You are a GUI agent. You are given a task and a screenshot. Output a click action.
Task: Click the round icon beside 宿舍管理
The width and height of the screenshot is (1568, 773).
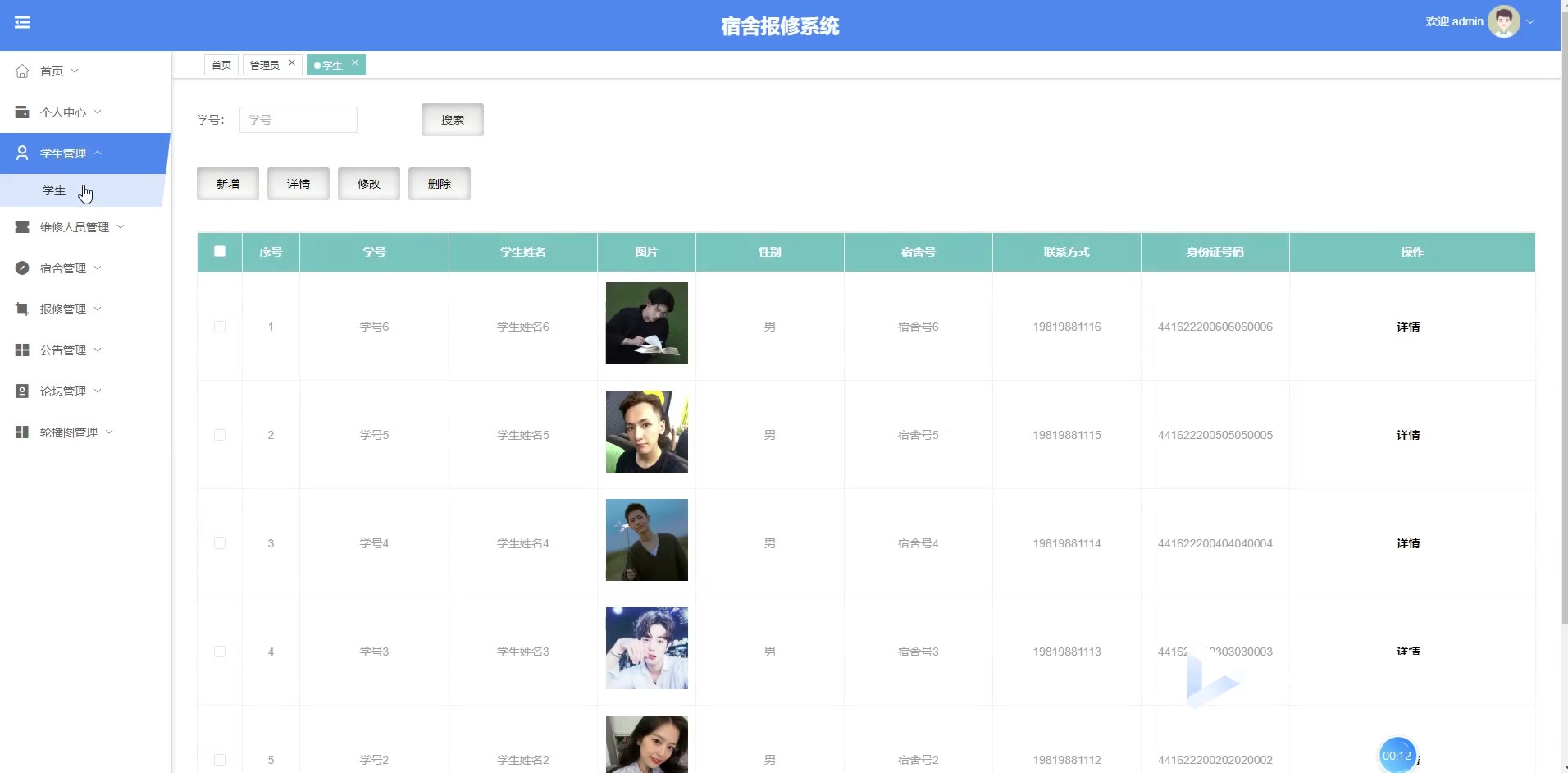pos(22,268)
